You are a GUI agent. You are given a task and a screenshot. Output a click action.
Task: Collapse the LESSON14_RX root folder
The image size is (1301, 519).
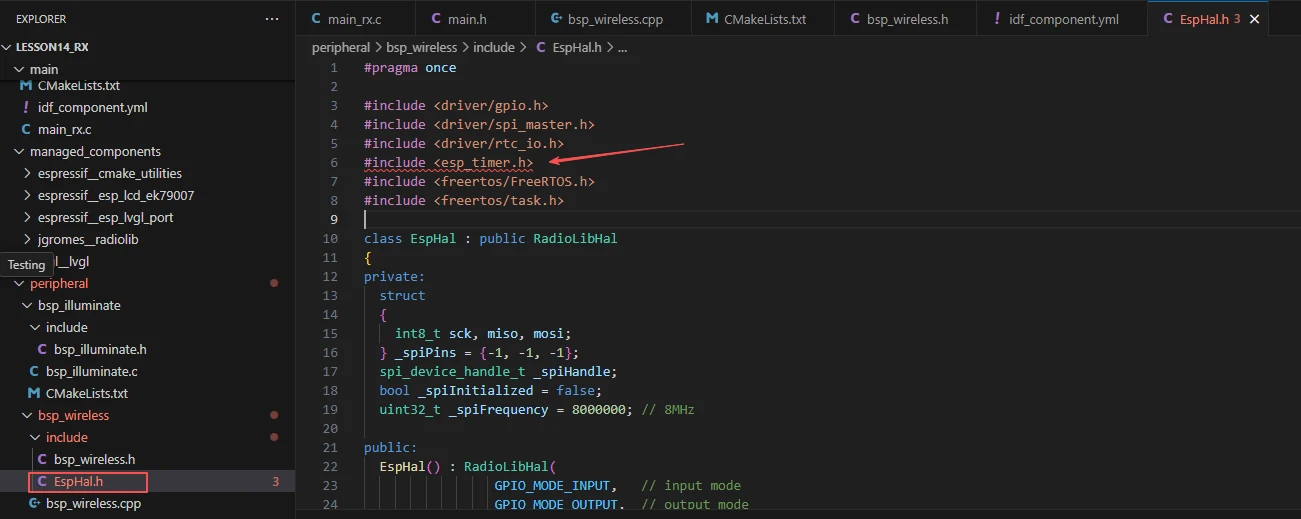[8, 47]
